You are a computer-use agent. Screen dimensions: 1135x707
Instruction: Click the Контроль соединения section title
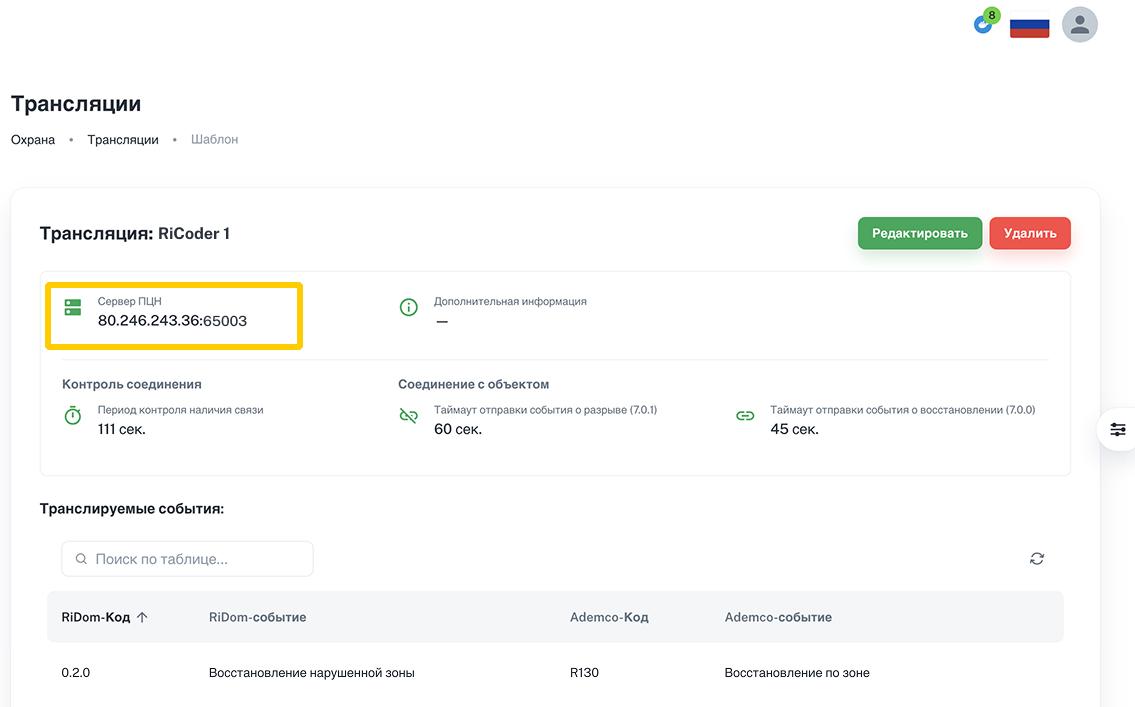click(132, 384)
